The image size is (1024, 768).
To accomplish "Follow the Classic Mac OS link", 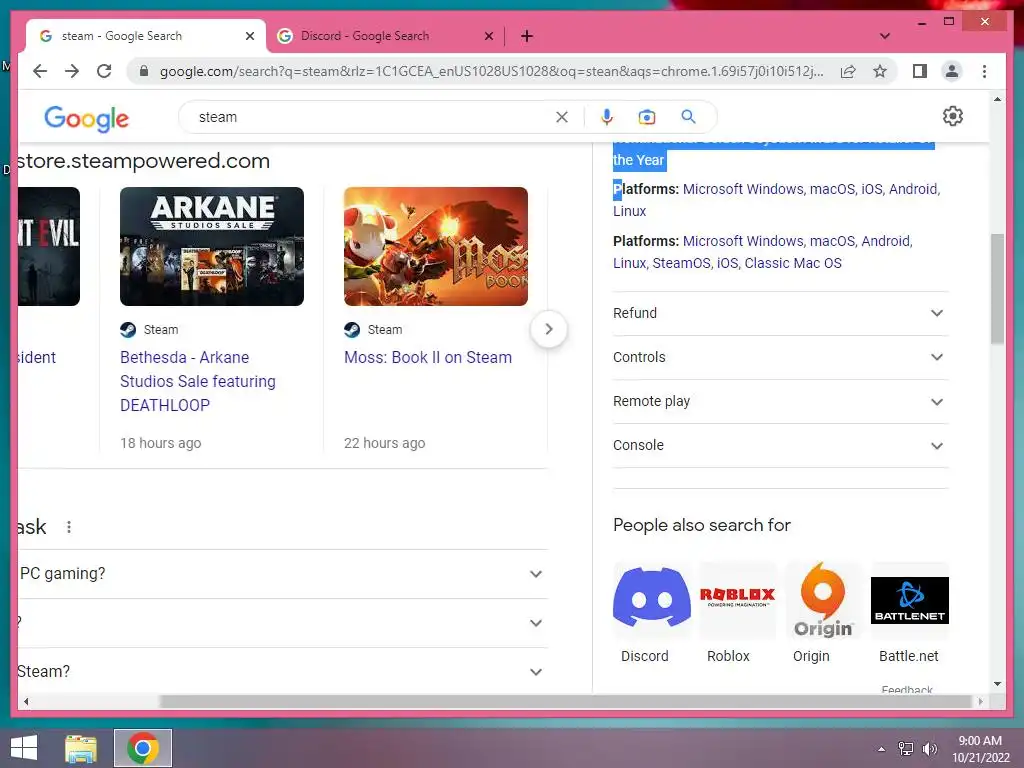I will click(x=793, y=263).
